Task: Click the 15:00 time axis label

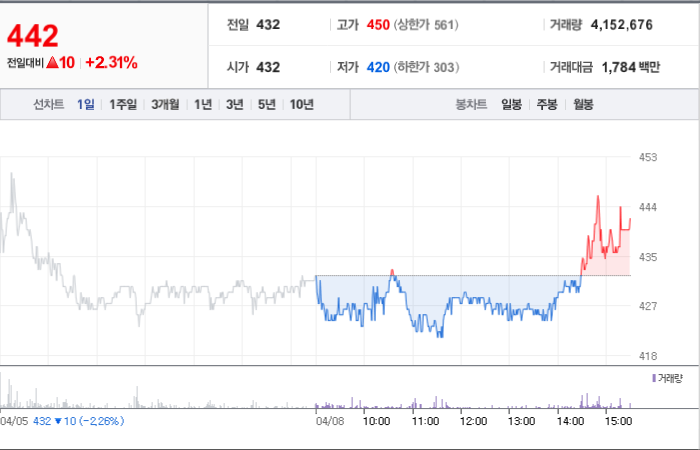Action: tap(618, 421)
